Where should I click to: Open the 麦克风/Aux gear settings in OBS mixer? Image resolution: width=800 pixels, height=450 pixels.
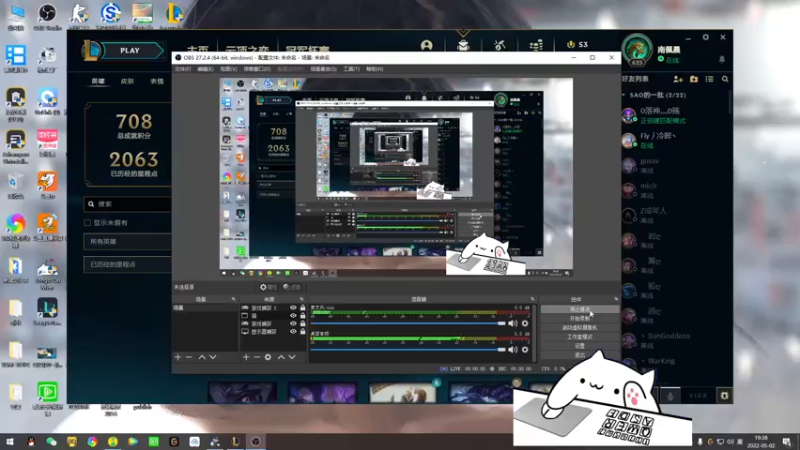[x=525, y=323]
